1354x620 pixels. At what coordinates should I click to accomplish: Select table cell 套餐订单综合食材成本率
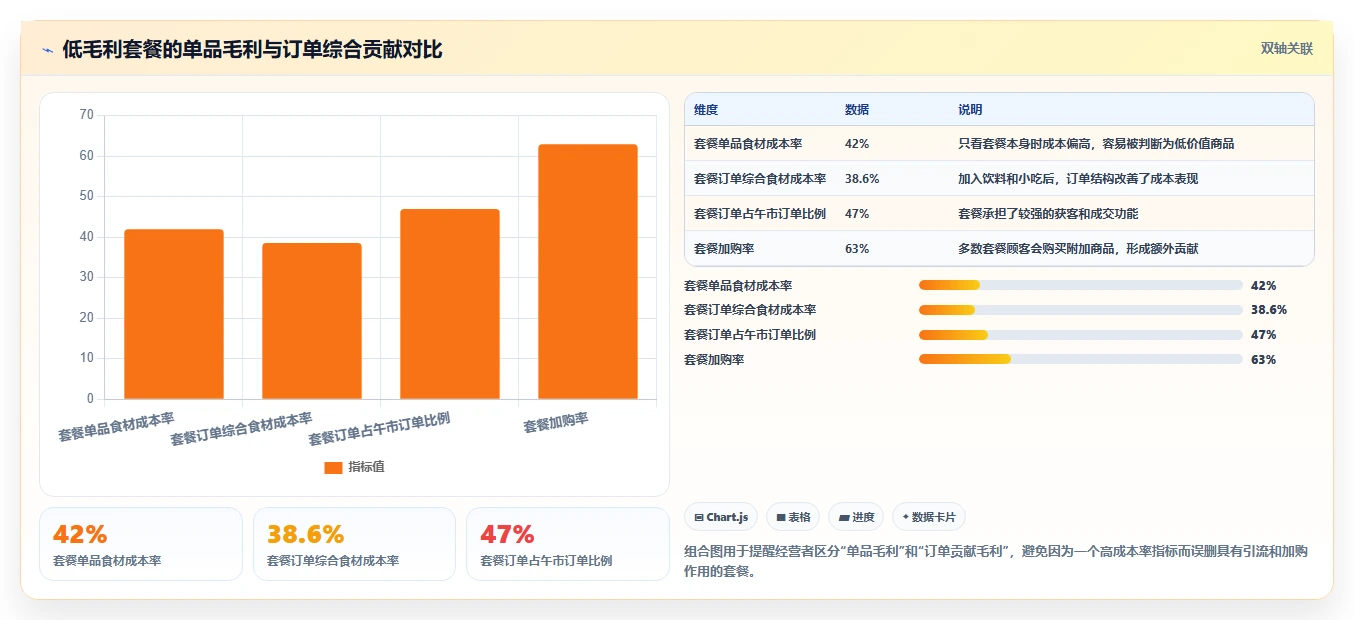pyautogui.click(x=760, y=179)
